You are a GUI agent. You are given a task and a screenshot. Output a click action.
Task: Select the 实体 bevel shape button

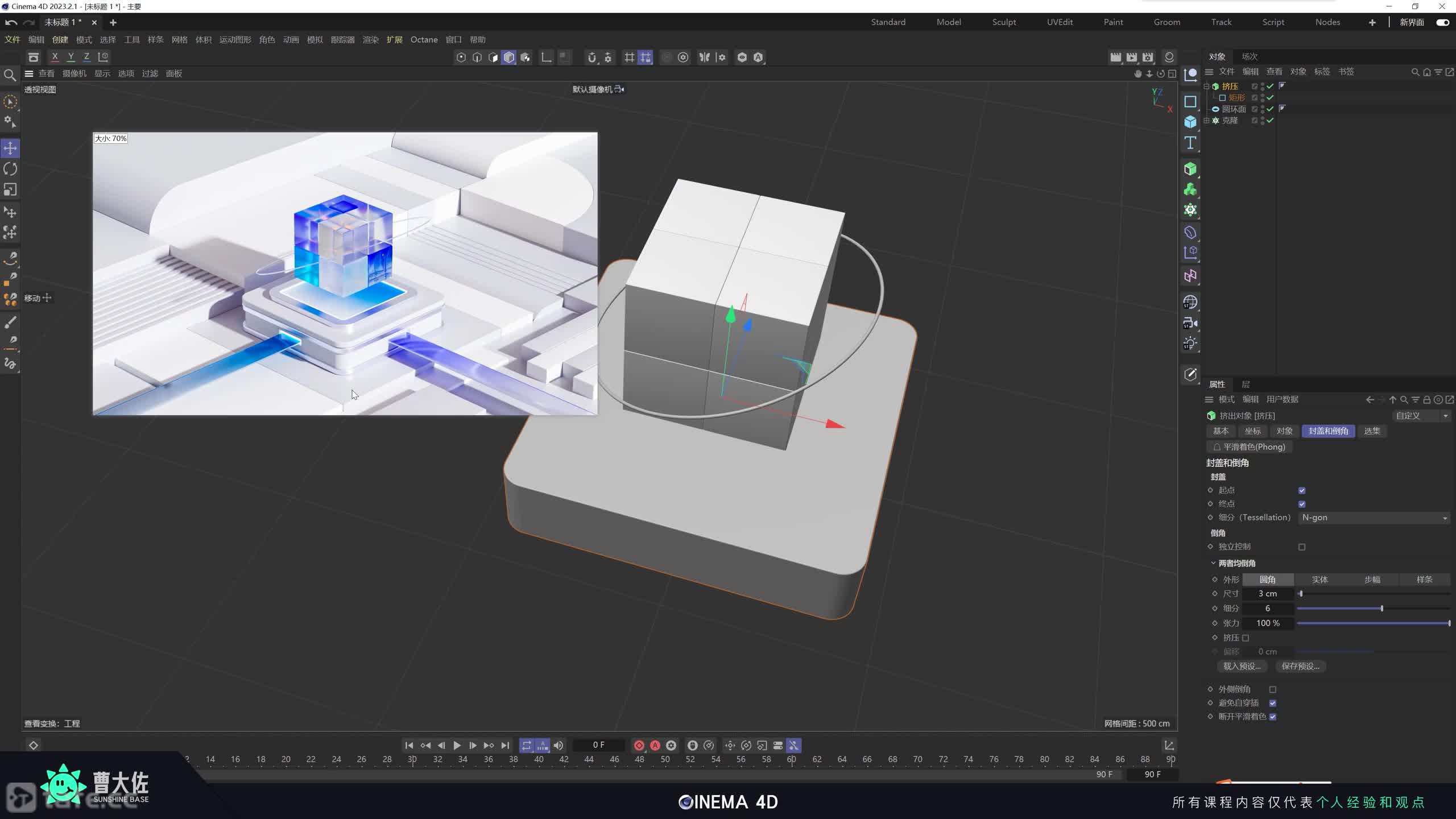tap(1319, 580)
